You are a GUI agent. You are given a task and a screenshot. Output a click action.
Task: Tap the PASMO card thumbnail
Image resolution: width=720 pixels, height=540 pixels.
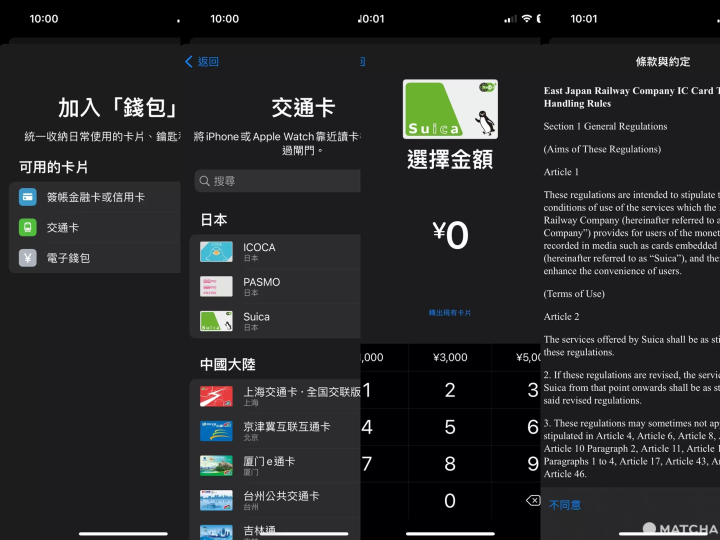click(216, 287)
